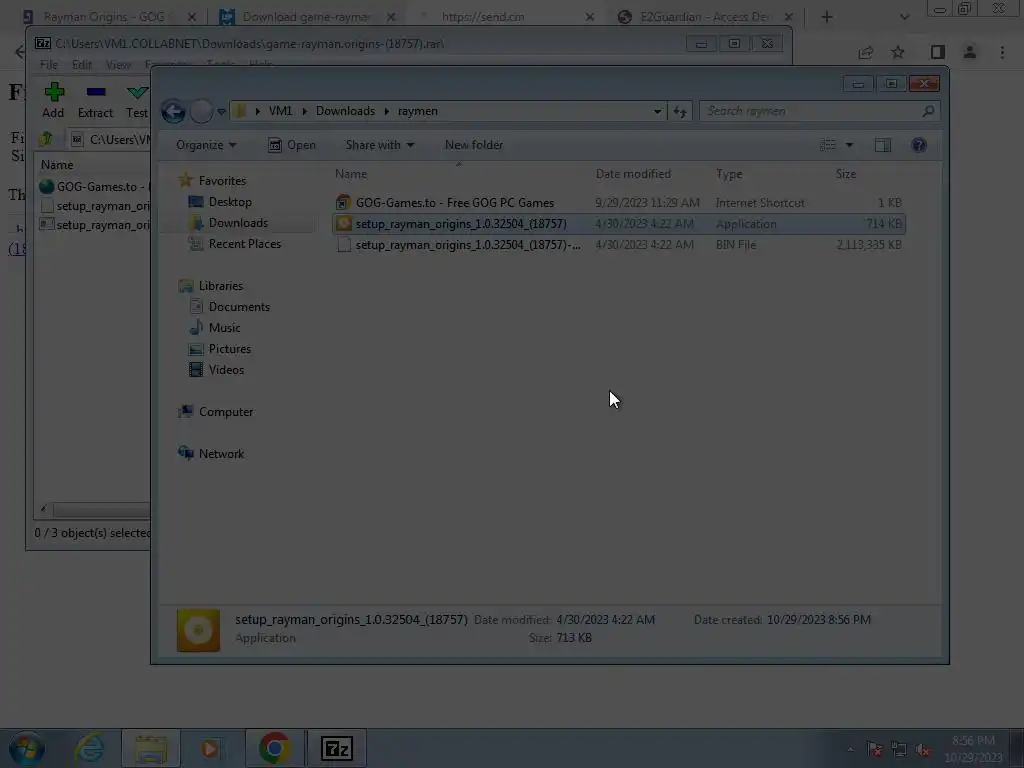
Task: Click 7-Zip up-folder icon
Action: pos(46,139)
